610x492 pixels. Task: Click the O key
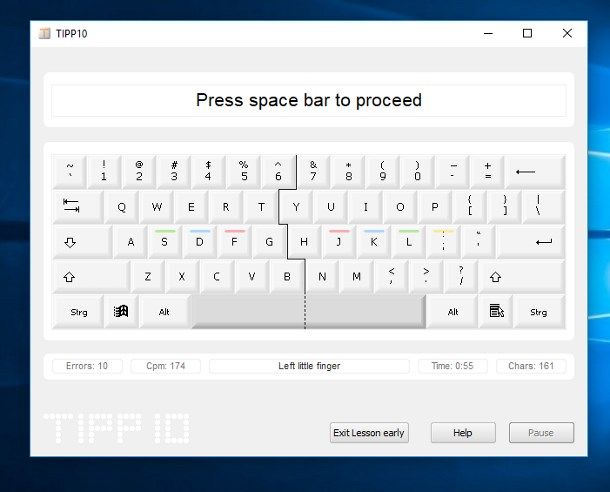400,207
